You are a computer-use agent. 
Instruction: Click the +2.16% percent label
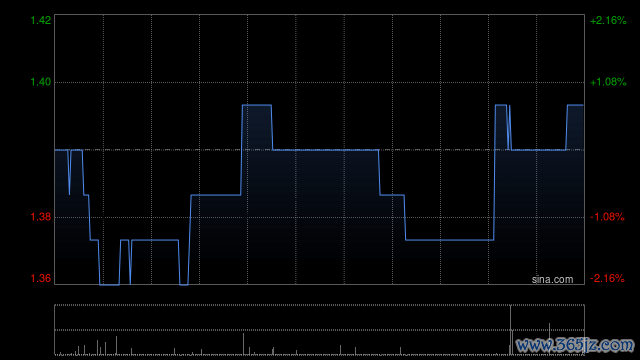[608, 20]
